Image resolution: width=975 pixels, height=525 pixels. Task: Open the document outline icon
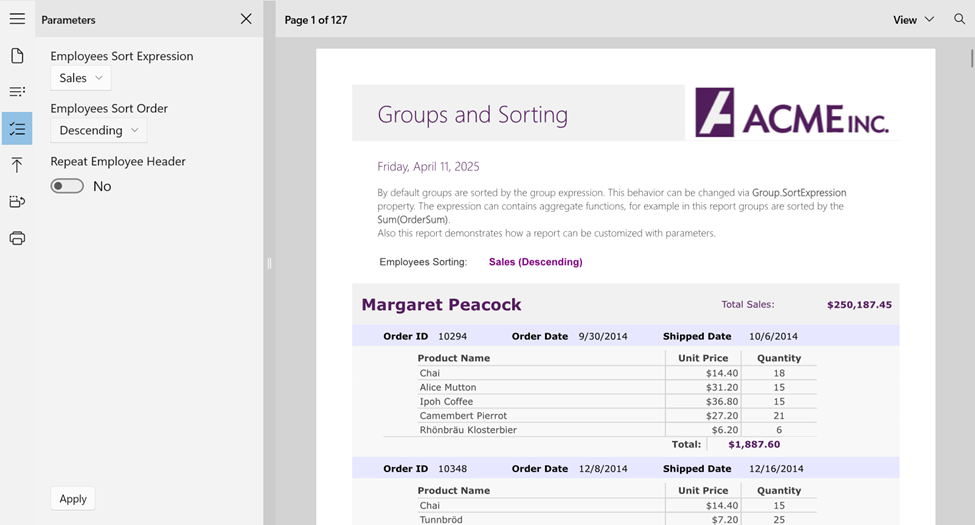(17, 92)
